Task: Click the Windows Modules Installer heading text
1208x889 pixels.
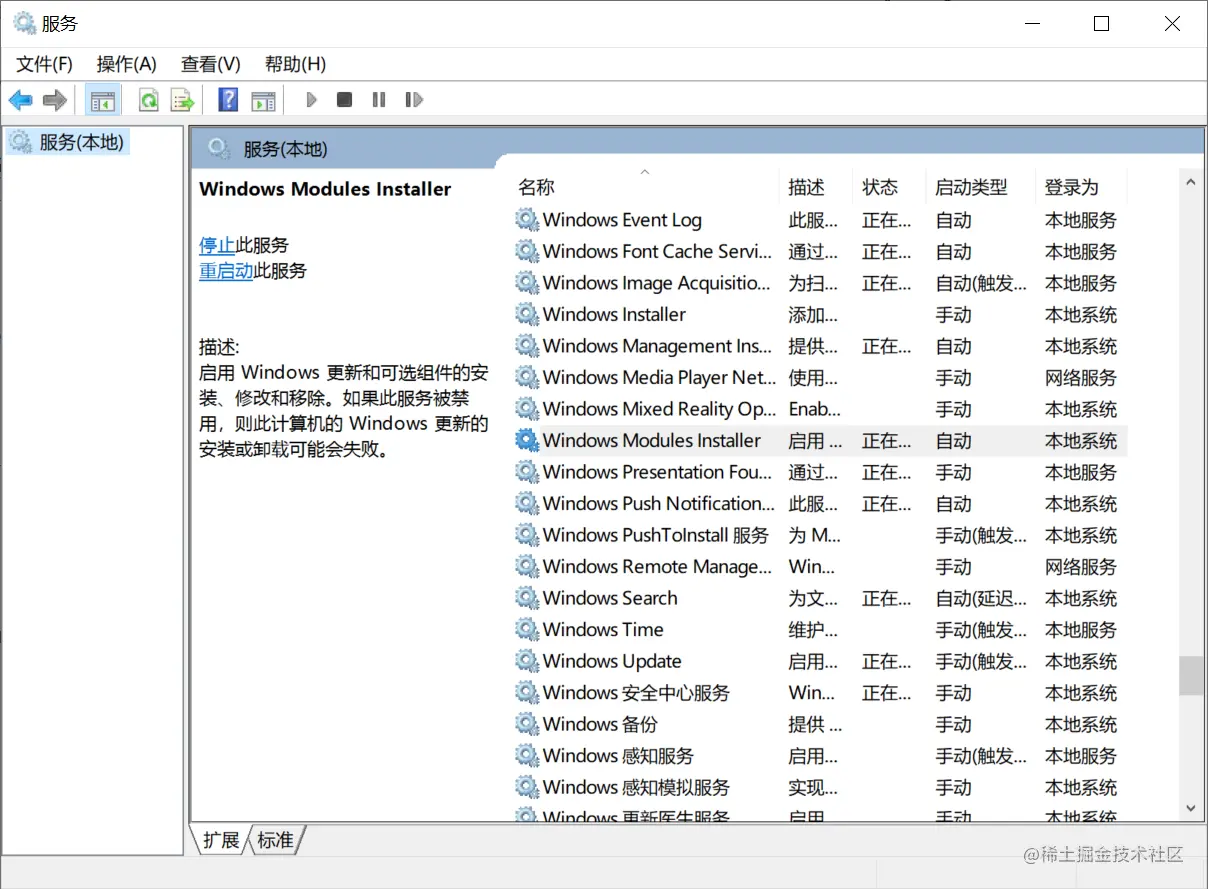Action: 325,189
